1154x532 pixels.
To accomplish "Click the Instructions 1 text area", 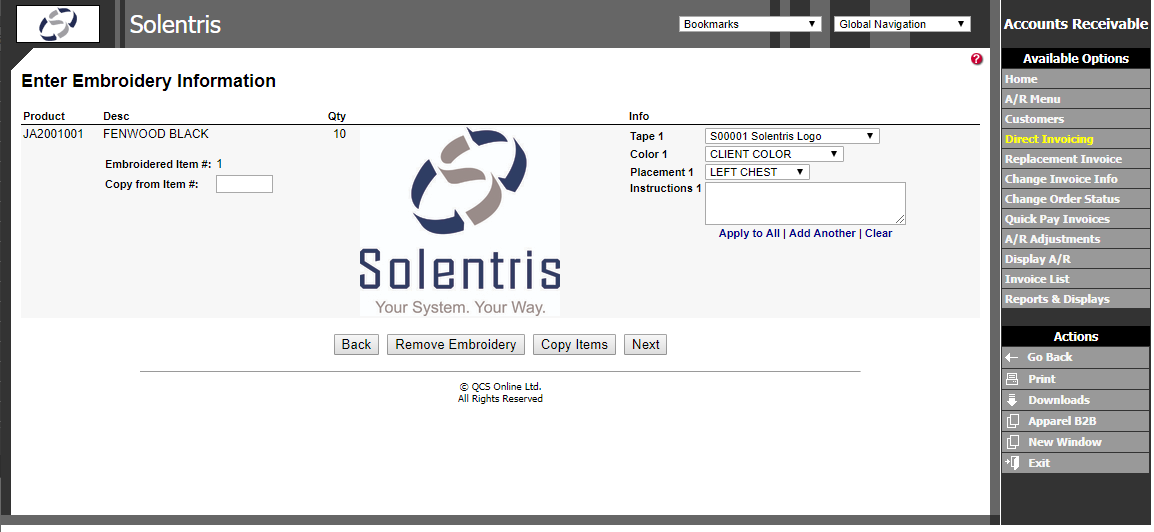I will pos(805,203).
